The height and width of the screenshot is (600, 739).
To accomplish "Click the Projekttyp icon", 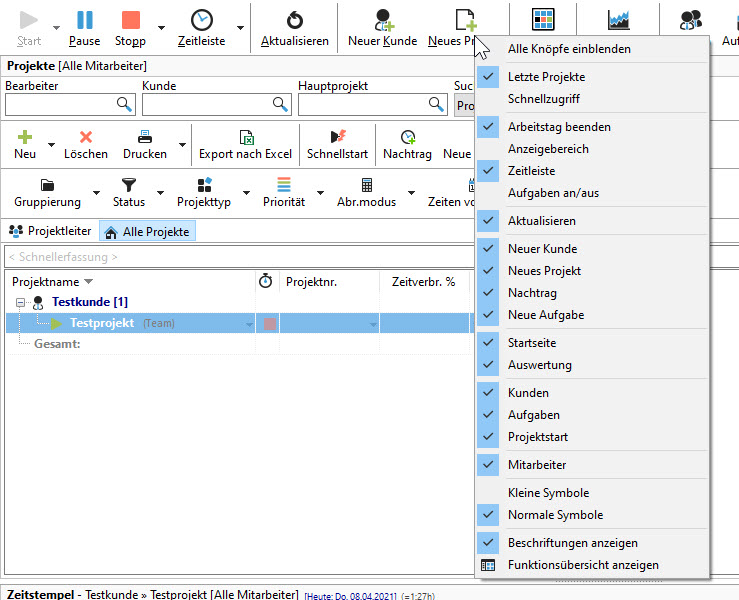I will click(x=205, y=185).
